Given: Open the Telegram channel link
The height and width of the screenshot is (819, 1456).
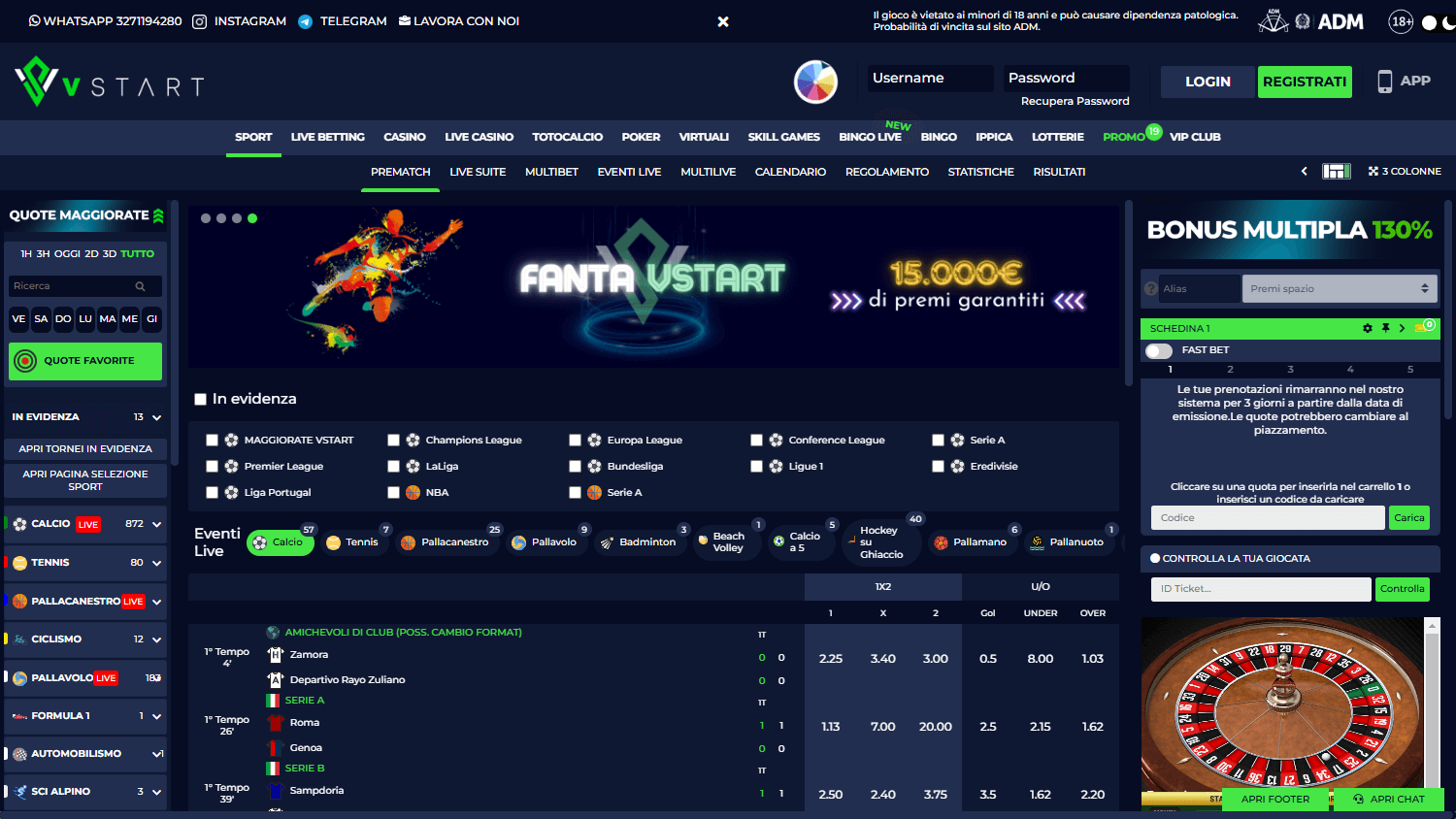Looking at the screenshot, I should click(343, 21).
